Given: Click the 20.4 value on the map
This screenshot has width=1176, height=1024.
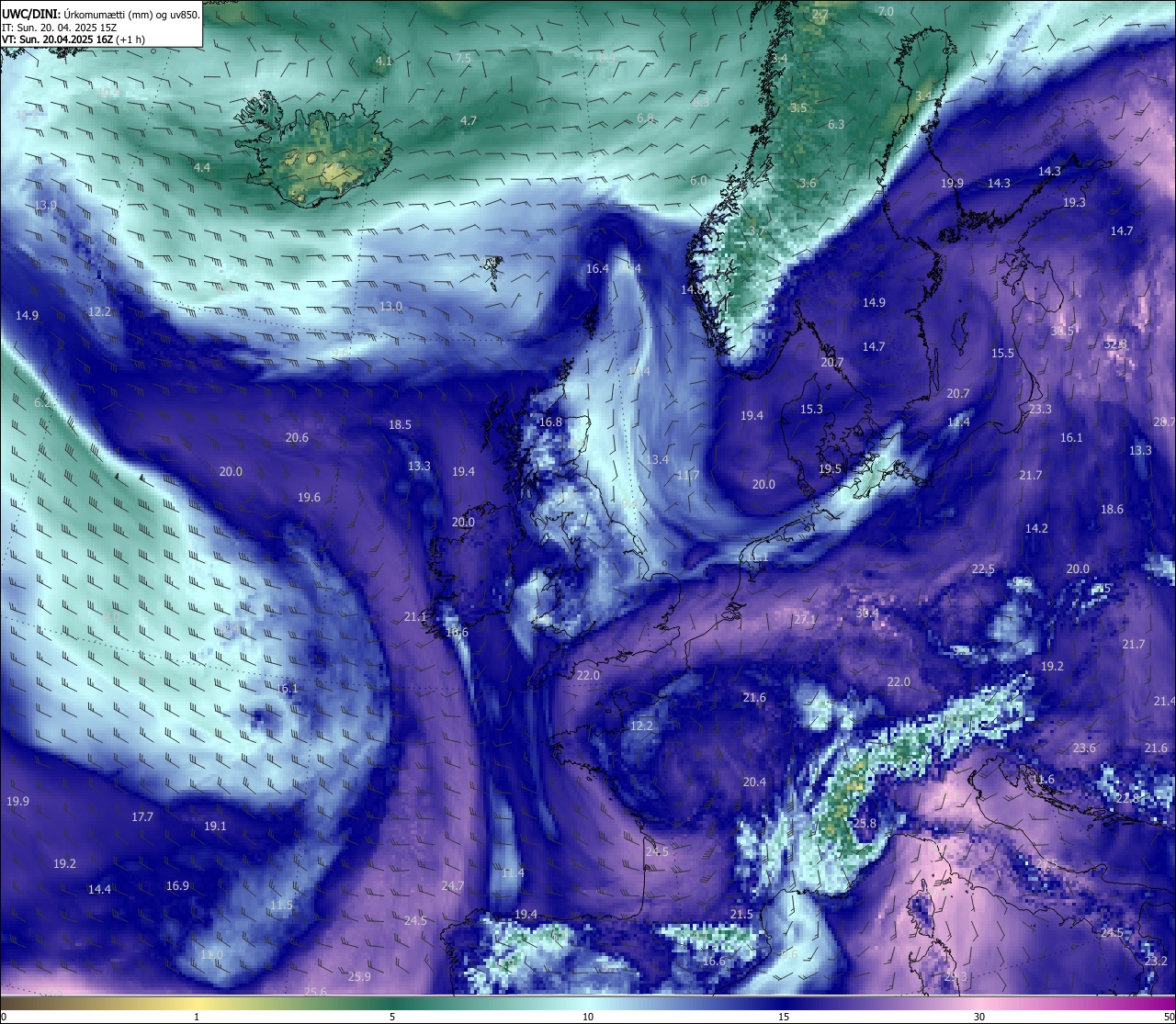Looking at the screenshot, I should point(754,782).
